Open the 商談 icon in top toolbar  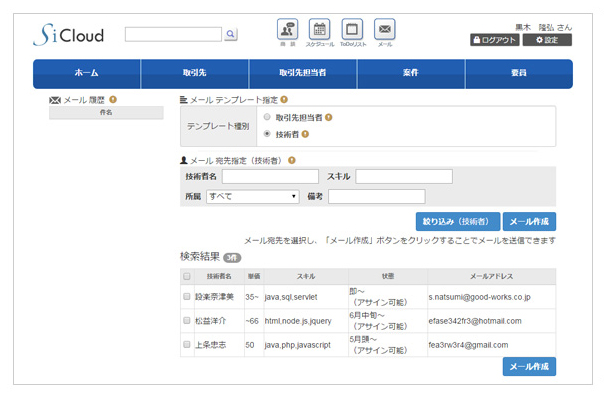[287, 29]
